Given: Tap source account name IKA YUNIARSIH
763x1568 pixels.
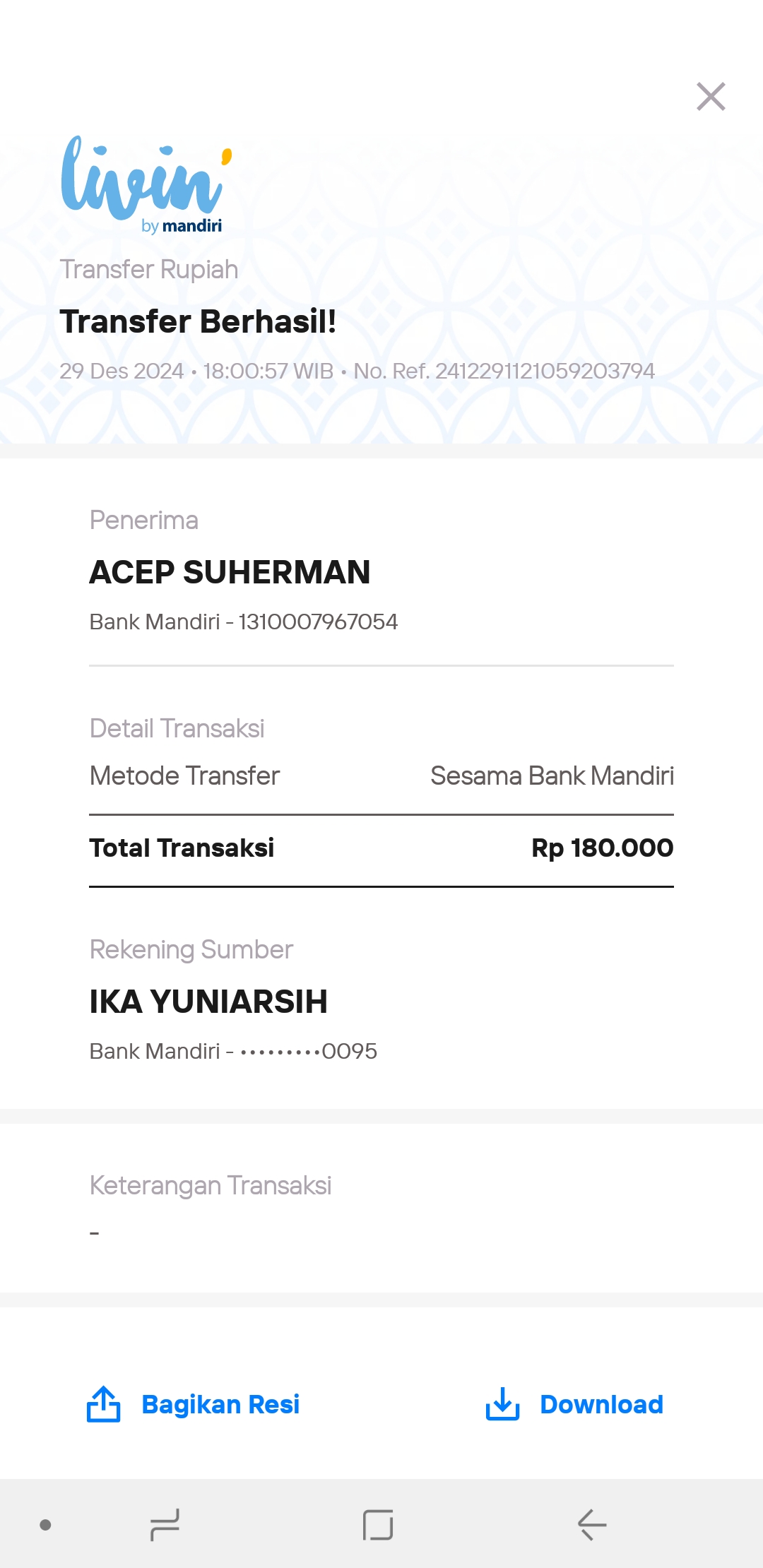Looking at the screenshot, I should point(208,1002).
